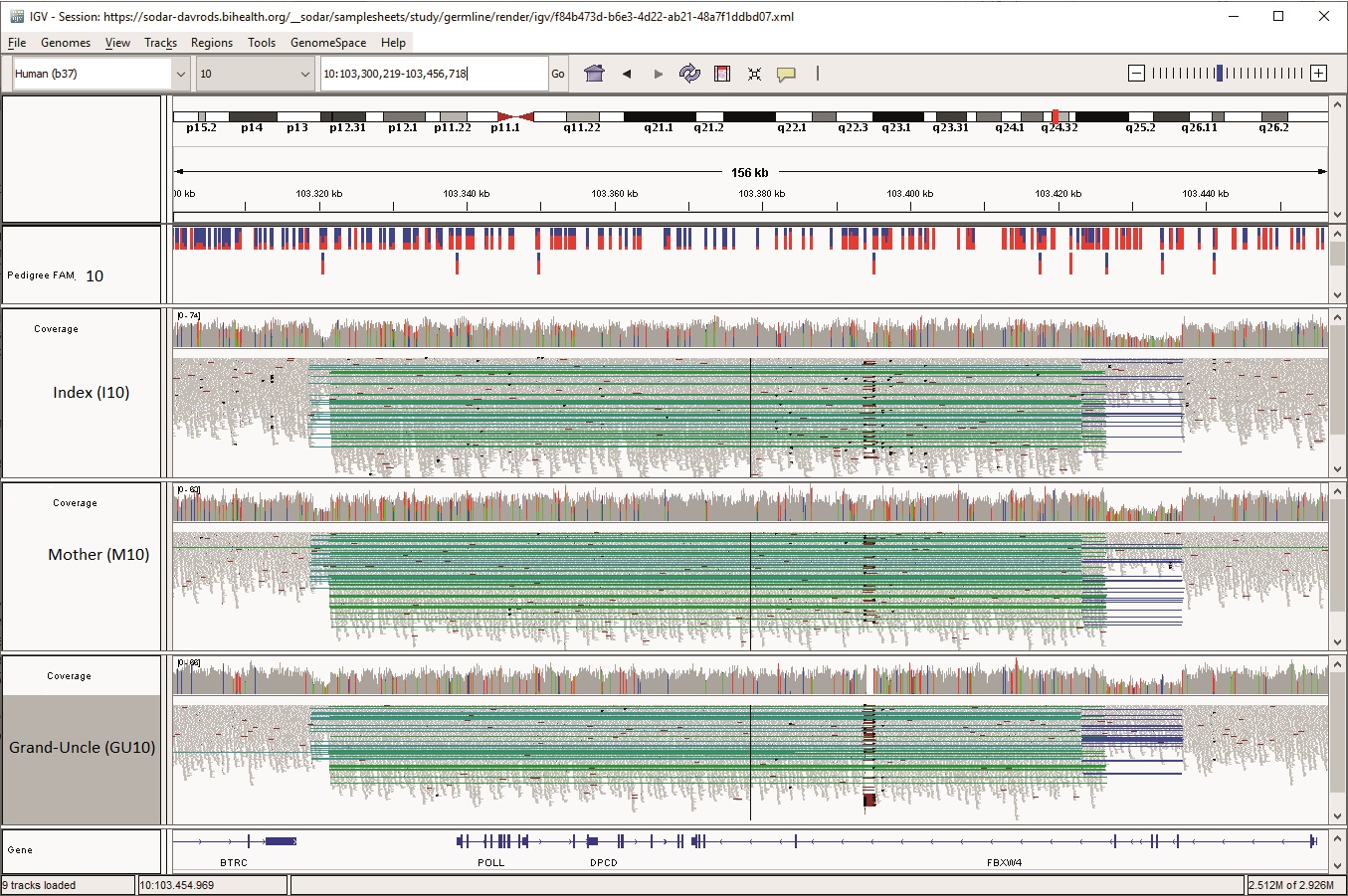Open the chromosome 10 dropdown
1348x896 pixels.
(x=256, y=74)
